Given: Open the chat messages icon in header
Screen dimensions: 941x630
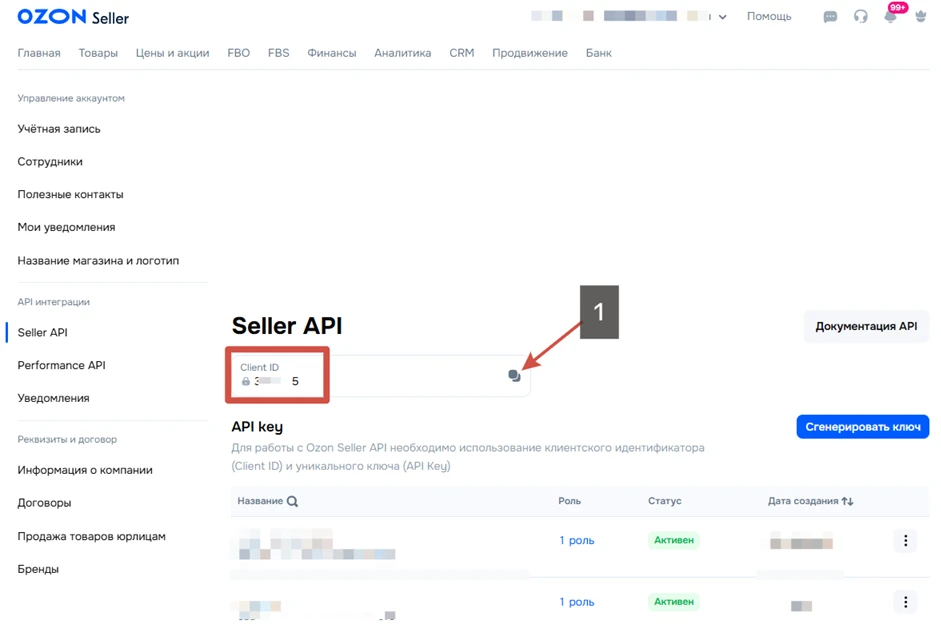Looking at the screenshot, I should pyautogui.click(x=830, y=17).
